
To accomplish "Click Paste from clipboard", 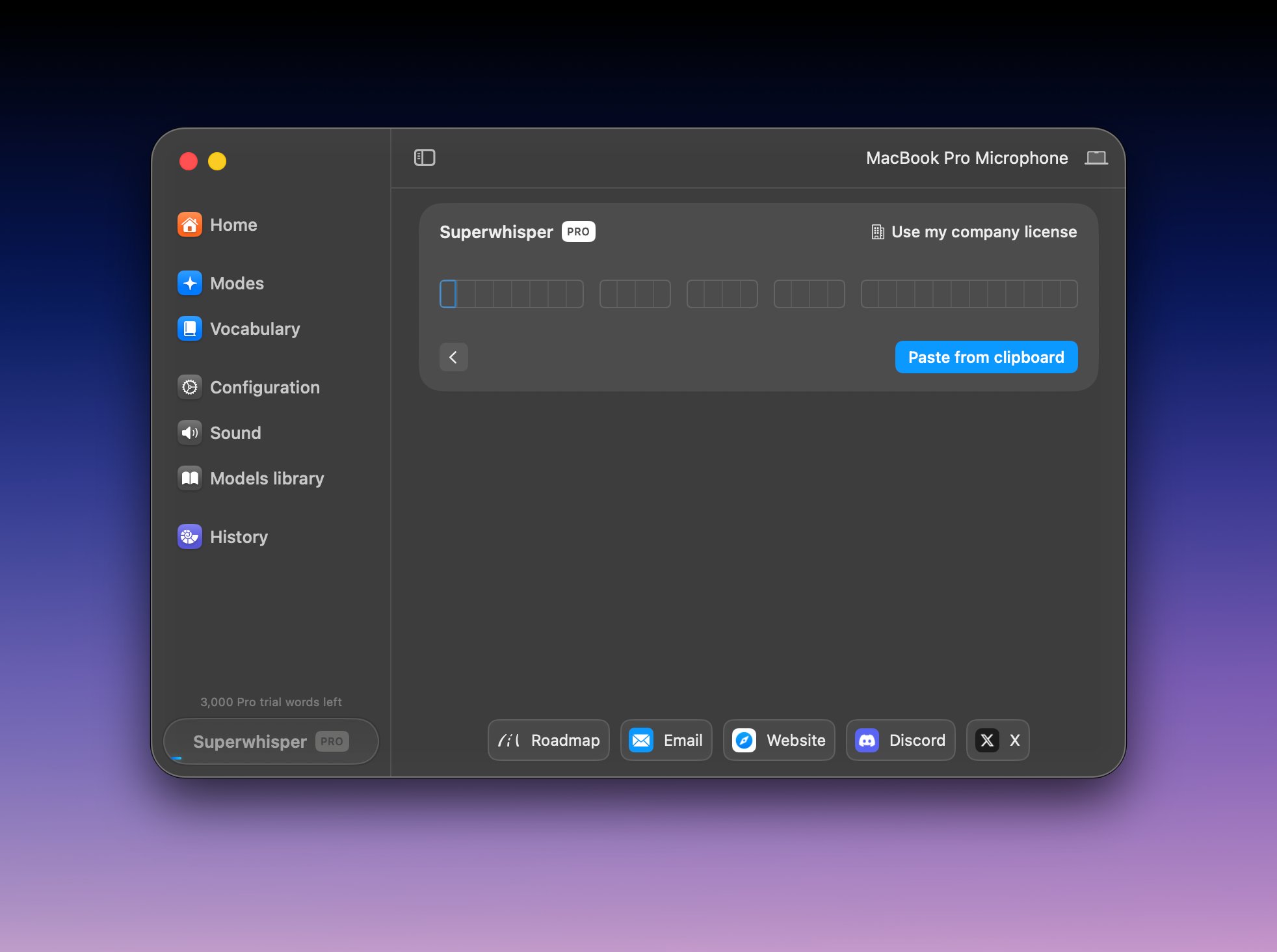I will pos(986,357).
